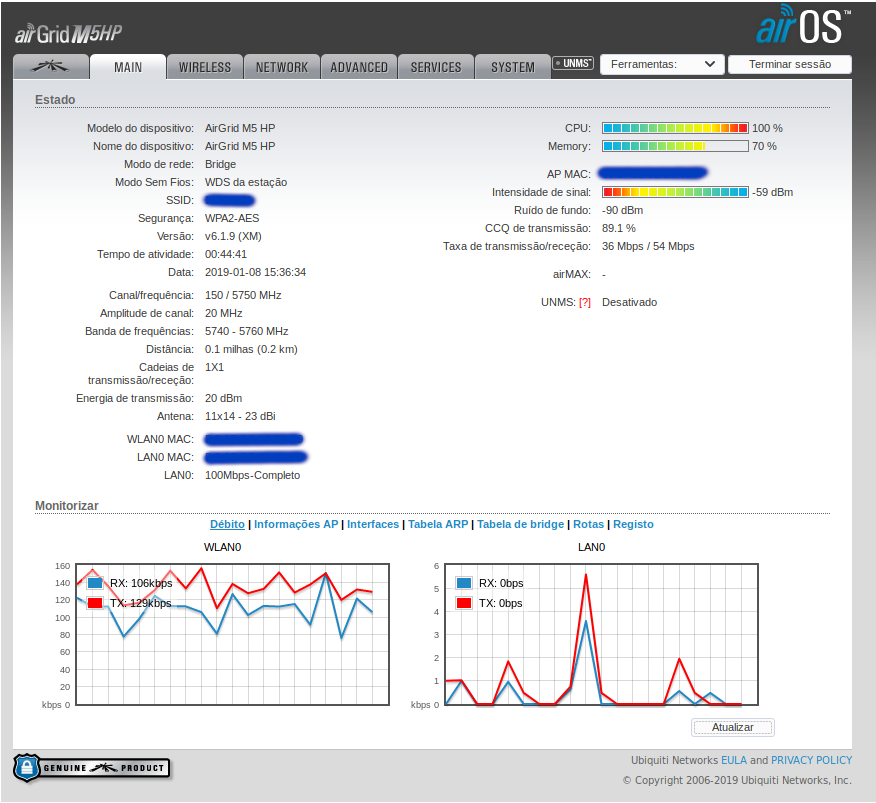Open the PRIVACY POLICY link
Viewport: 876px width, 803px height.
(811, 760)
